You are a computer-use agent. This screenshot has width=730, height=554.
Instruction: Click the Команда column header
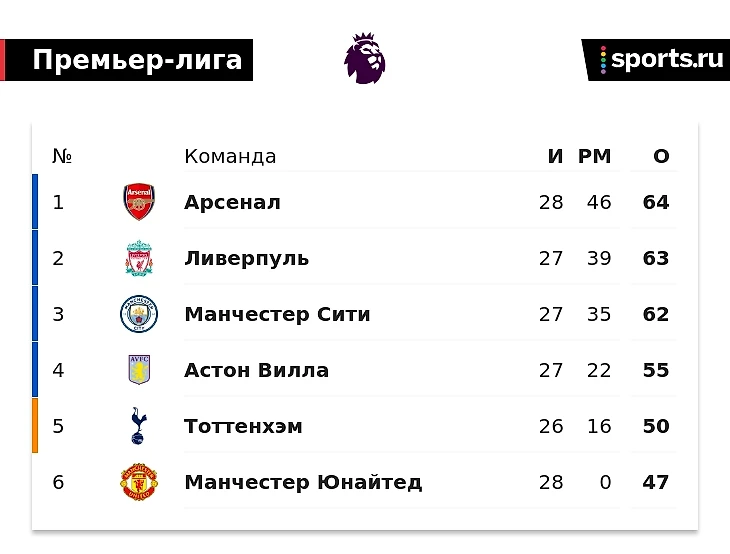(x=230, y=157)
